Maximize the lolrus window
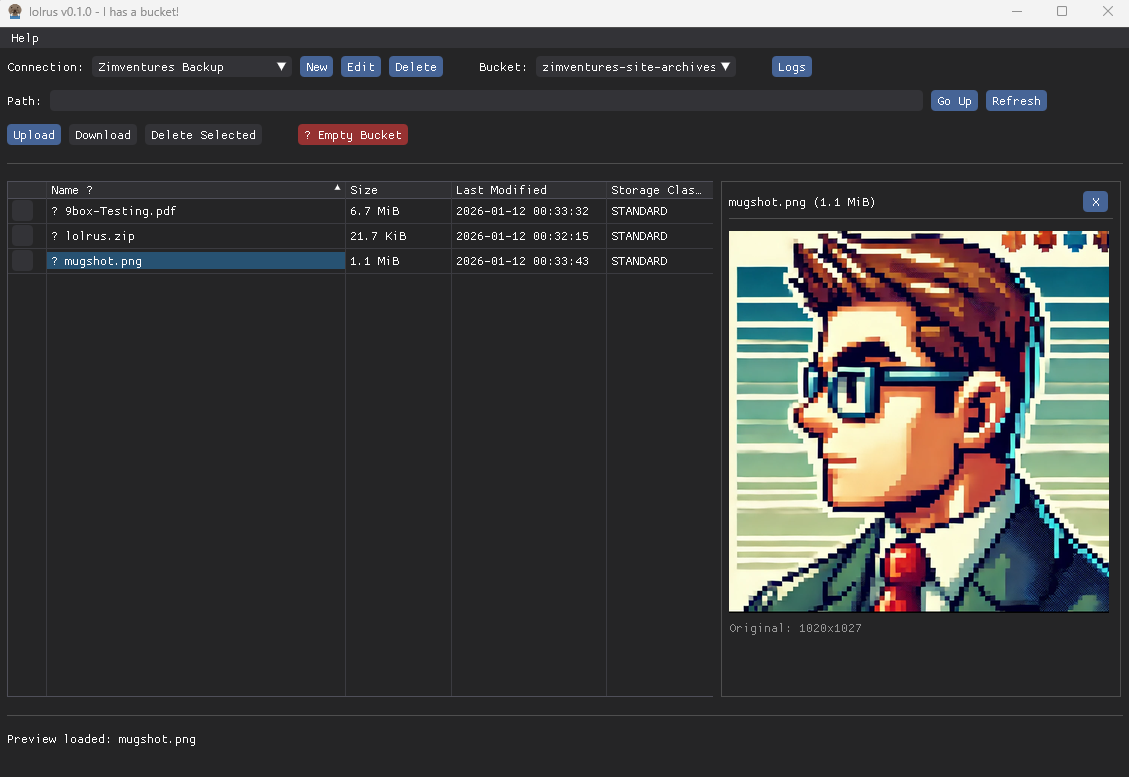This screenshot has width=1129, height=777. click(x=1062, y=11)
